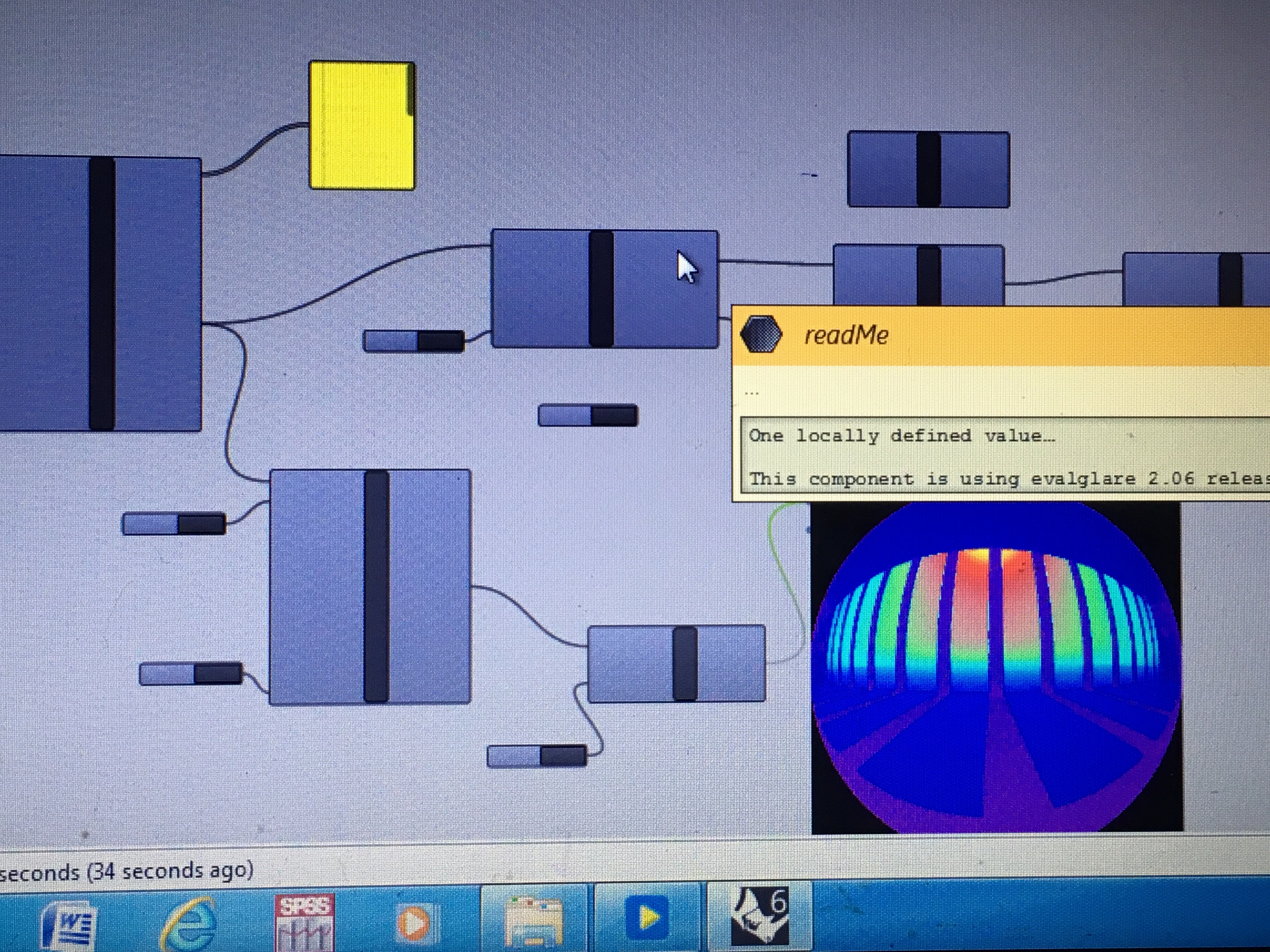Switch to the SPSS taskbar icon
Viewport: 1270px width, 952px height.
pyautogui.click(x=305, y=923)
